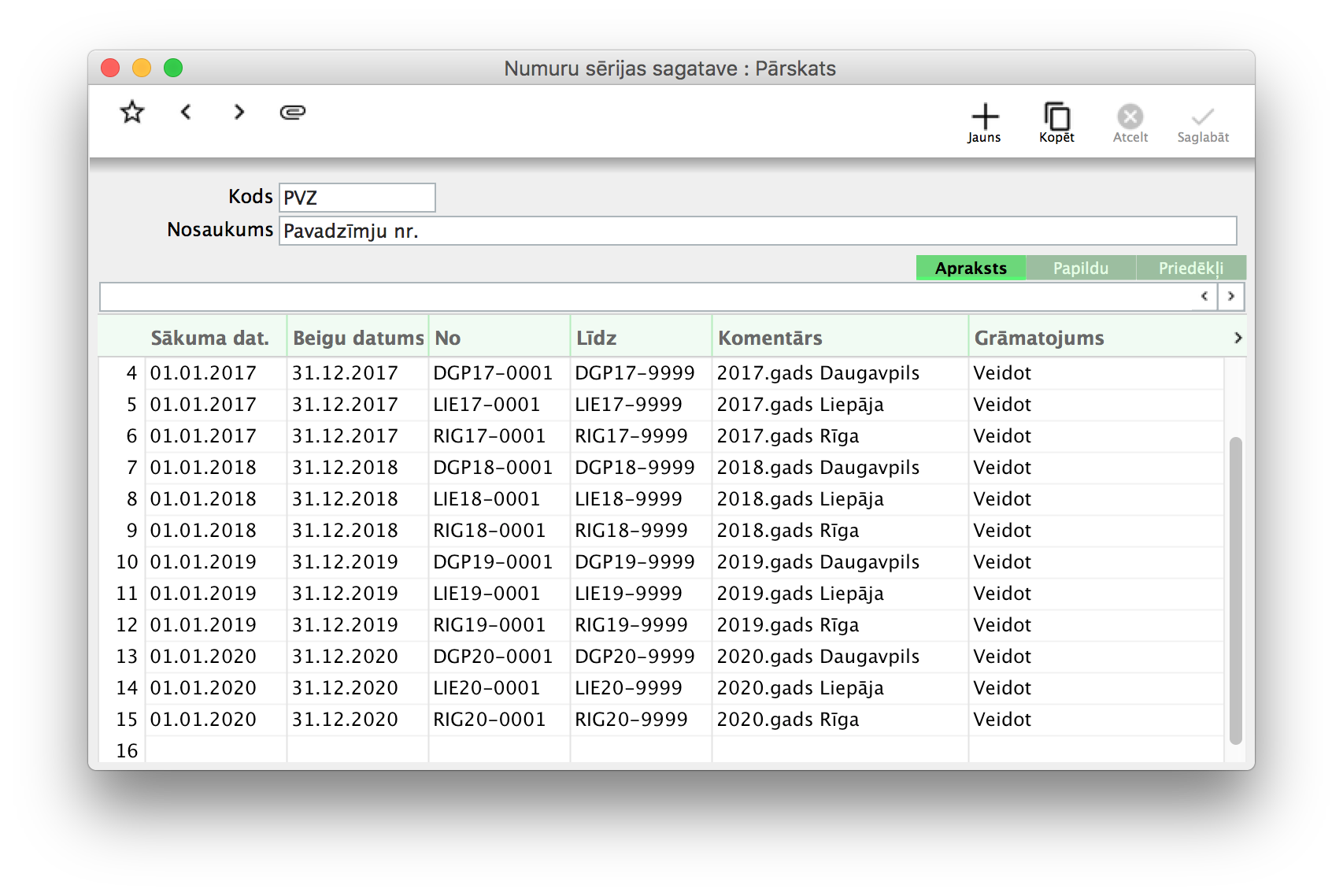Click the RIG20-0001 cell in No column
The width and height of the screenshot is (1343, 896).
tap(490, 720)
